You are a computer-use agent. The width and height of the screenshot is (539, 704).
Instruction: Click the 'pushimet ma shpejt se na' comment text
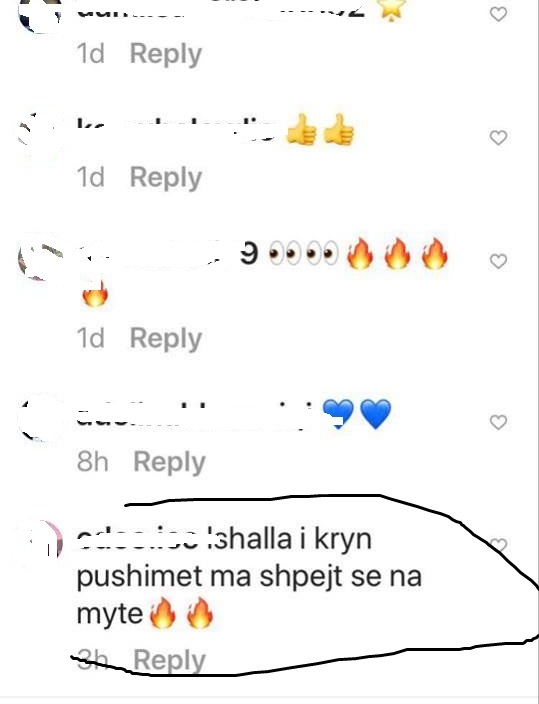[x=249, y=576]
